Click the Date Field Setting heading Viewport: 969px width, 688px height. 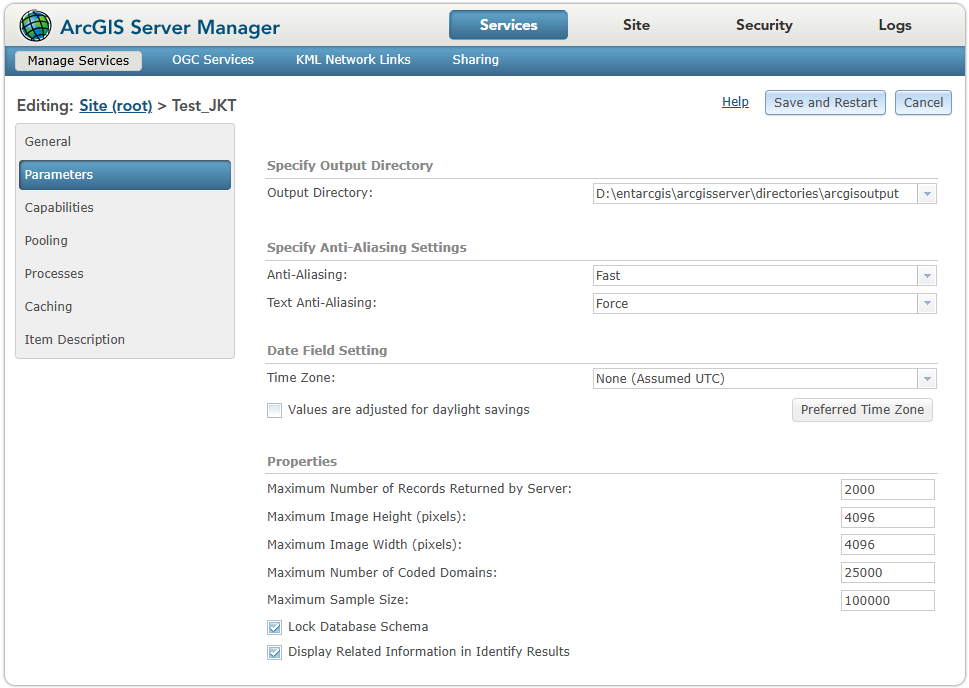pos(327,350)
